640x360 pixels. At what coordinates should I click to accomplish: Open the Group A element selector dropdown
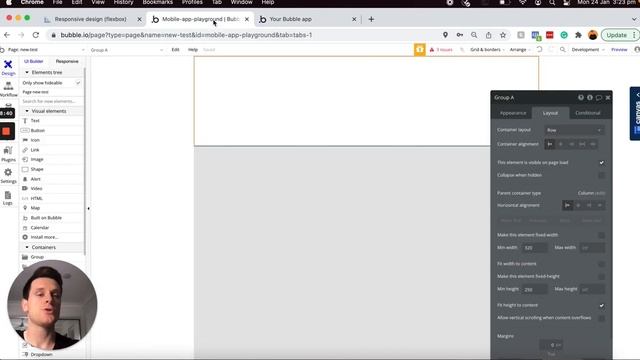127,50
